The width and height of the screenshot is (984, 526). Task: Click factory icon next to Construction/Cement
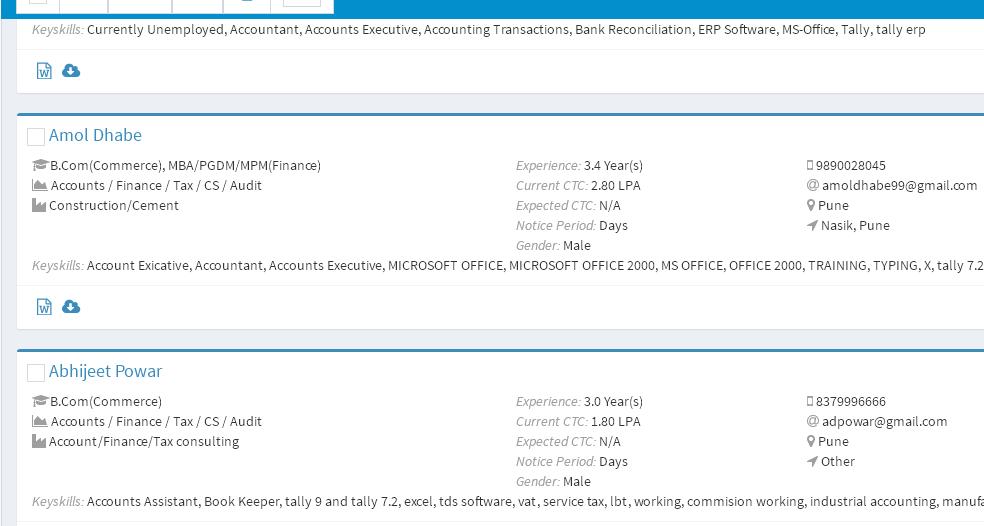click(x=39, y=205)
